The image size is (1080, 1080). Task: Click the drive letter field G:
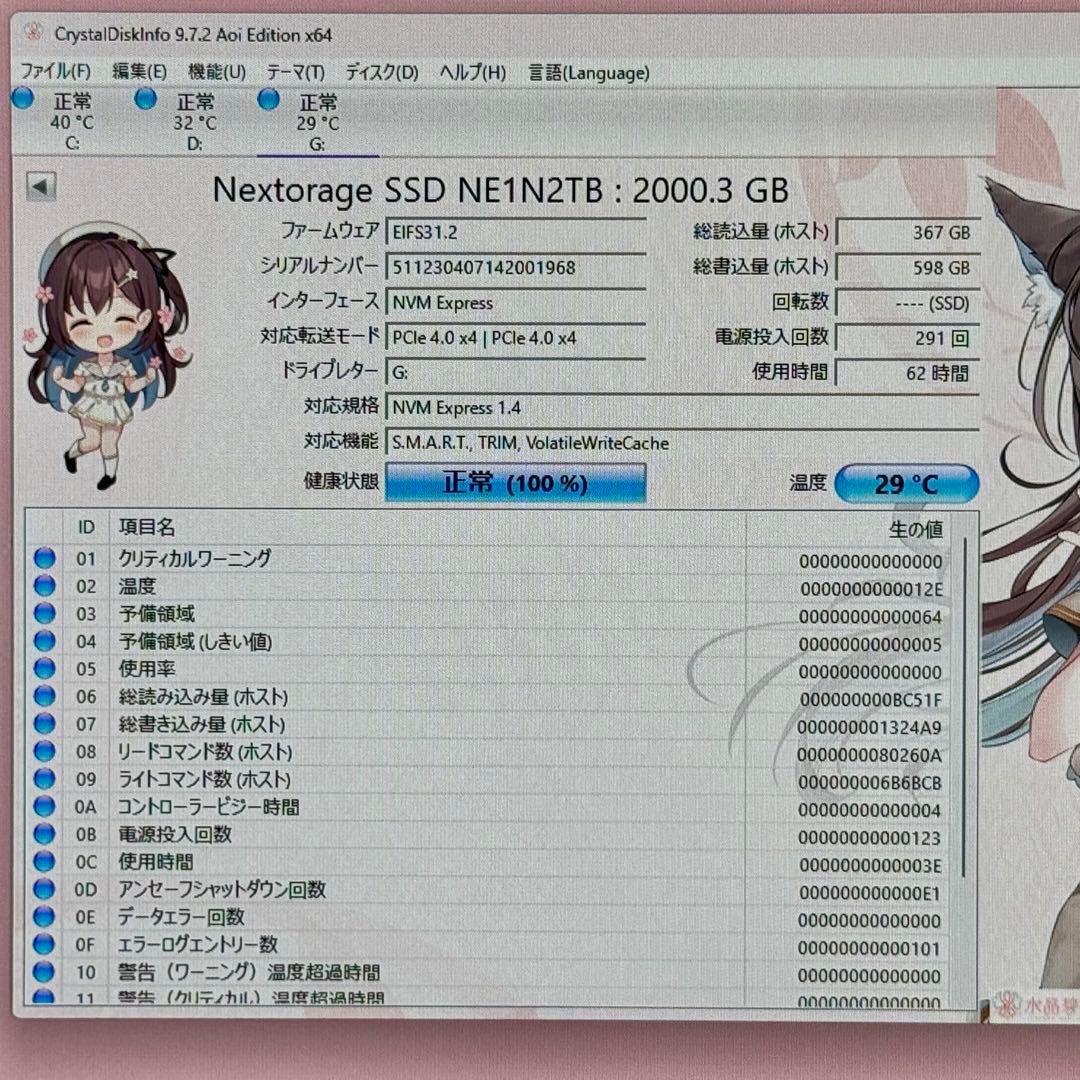(515, 373)
